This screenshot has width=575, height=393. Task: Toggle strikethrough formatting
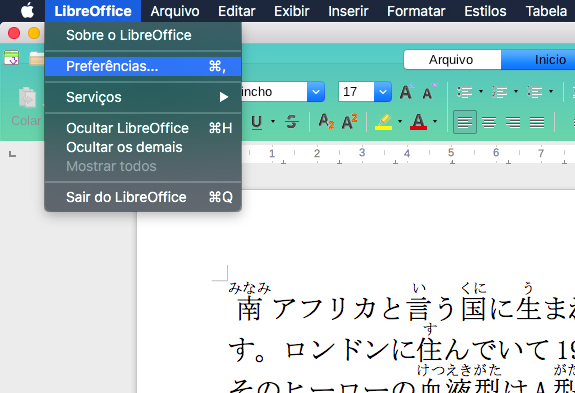point(292,122)
